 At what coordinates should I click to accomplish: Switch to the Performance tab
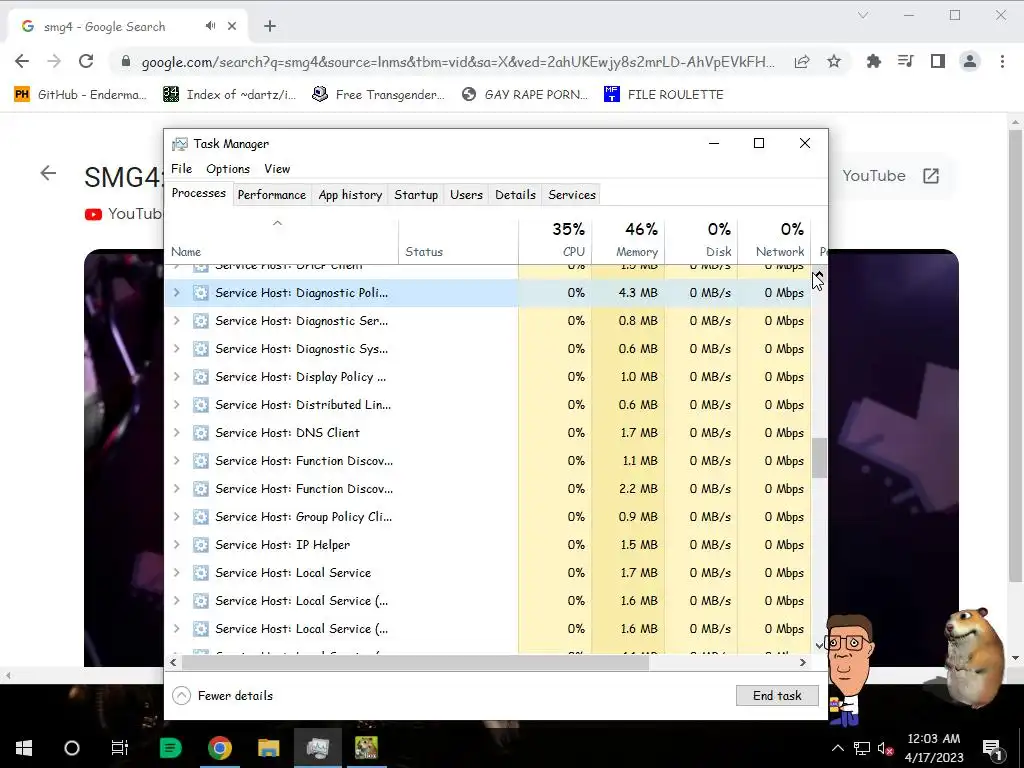[272, 195]
